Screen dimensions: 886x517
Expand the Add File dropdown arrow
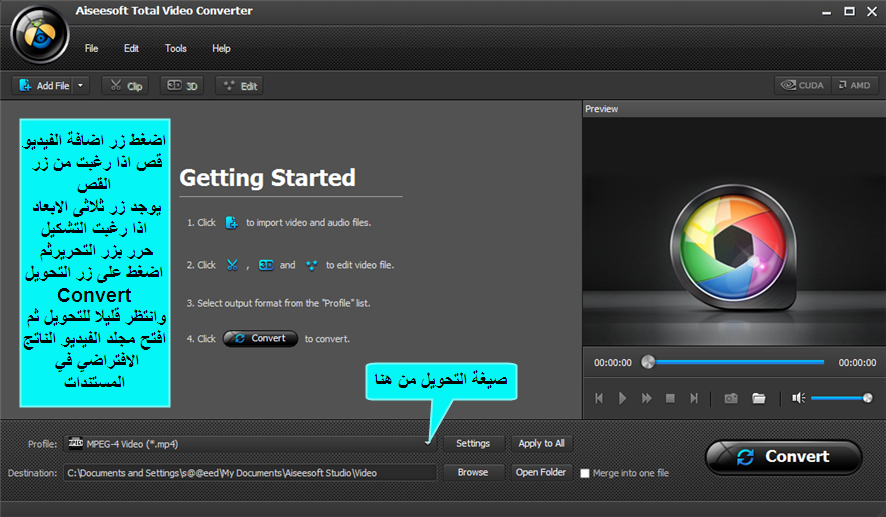coord(81,86)
